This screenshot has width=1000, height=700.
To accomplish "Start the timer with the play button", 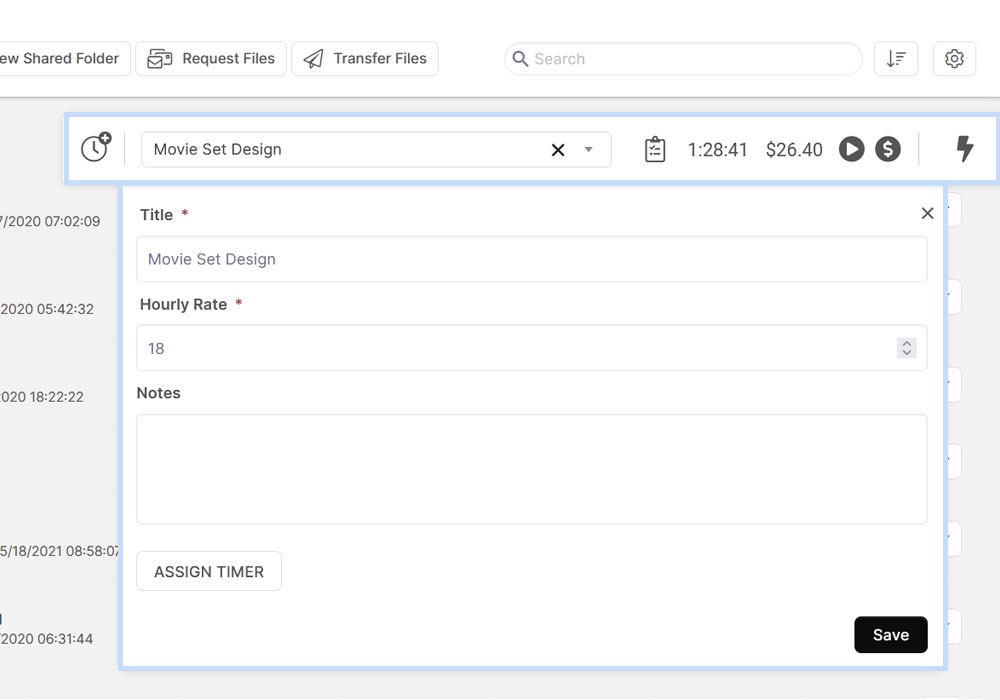I will point(851,149).
